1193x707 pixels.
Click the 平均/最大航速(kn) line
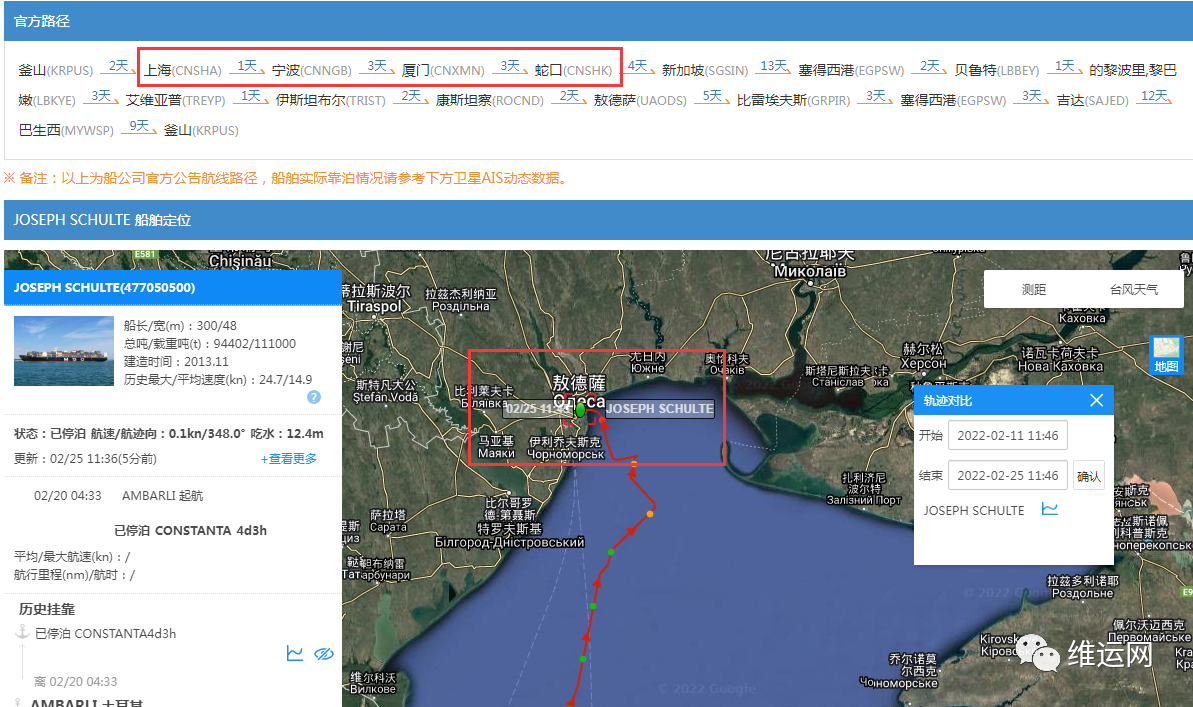click(x=72, y=557)
